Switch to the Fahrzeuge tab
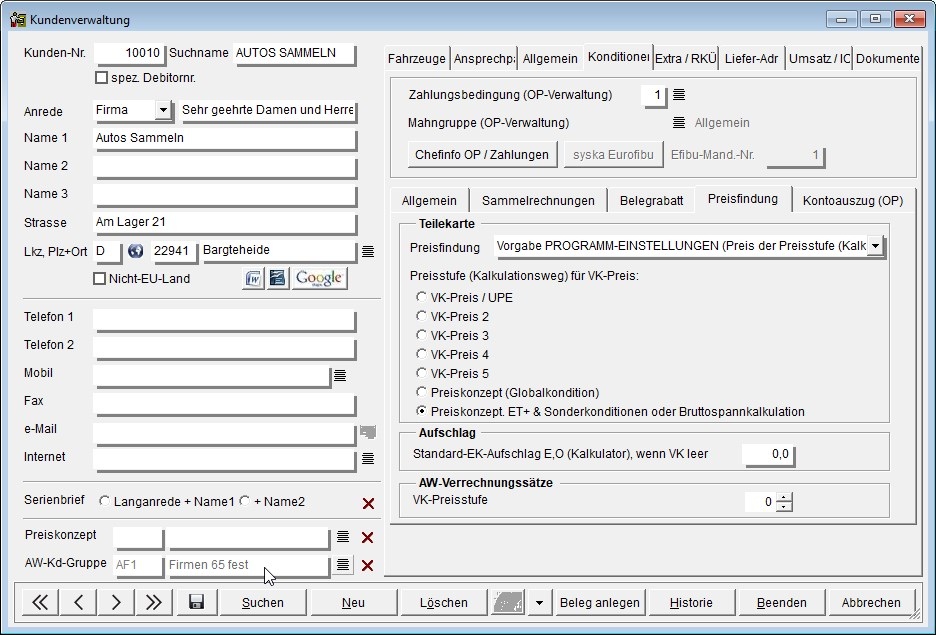936x635 pixels. [x=417, y=58]
